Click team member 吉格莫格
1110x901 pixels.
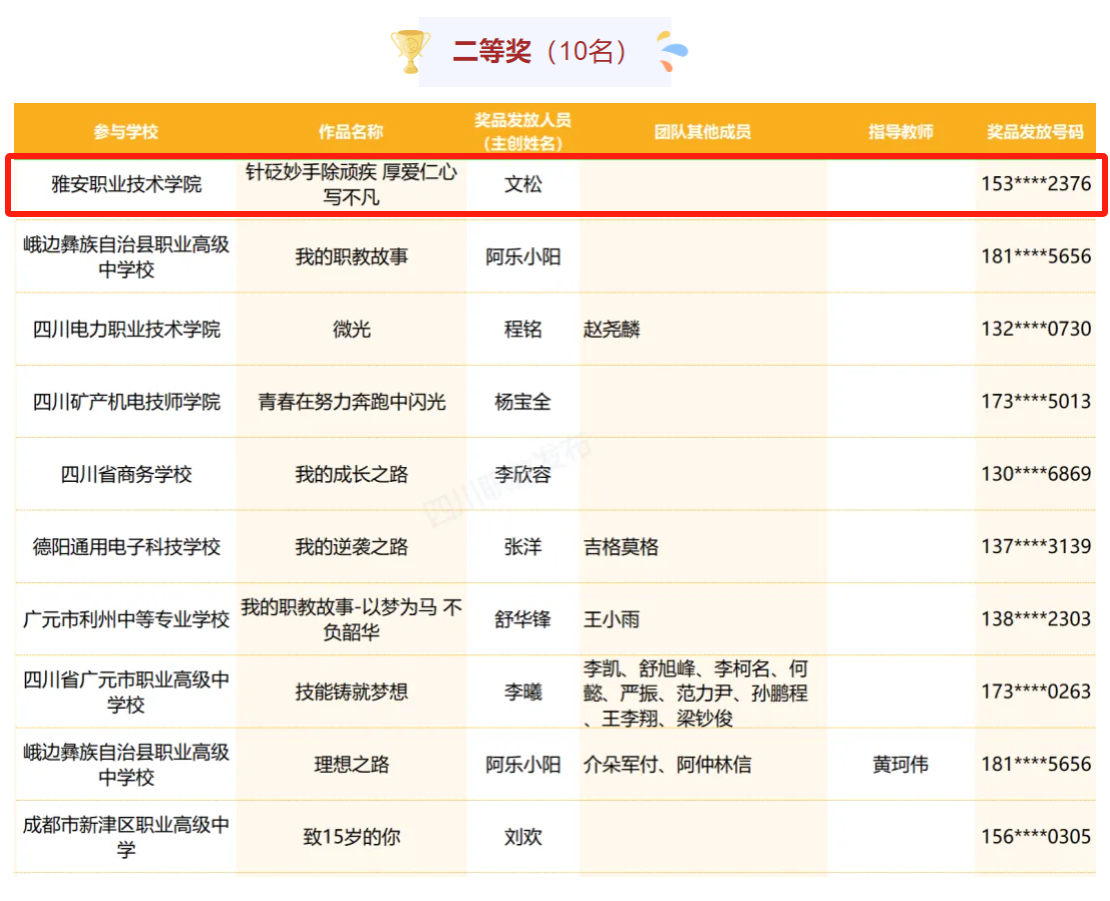[x=621, y=547]
